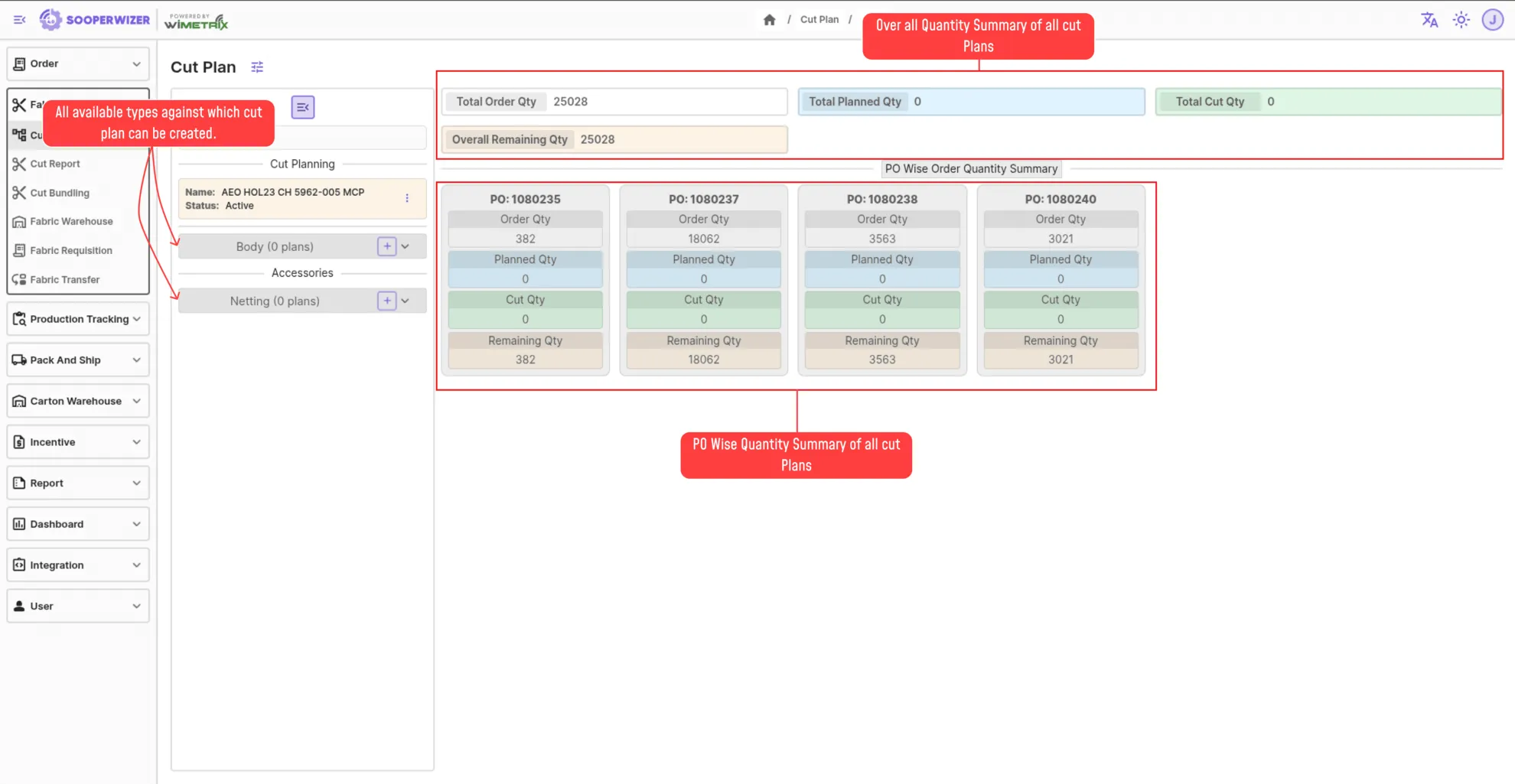
Task: Open the Cut Report menu item
Action: pos(55,164)
